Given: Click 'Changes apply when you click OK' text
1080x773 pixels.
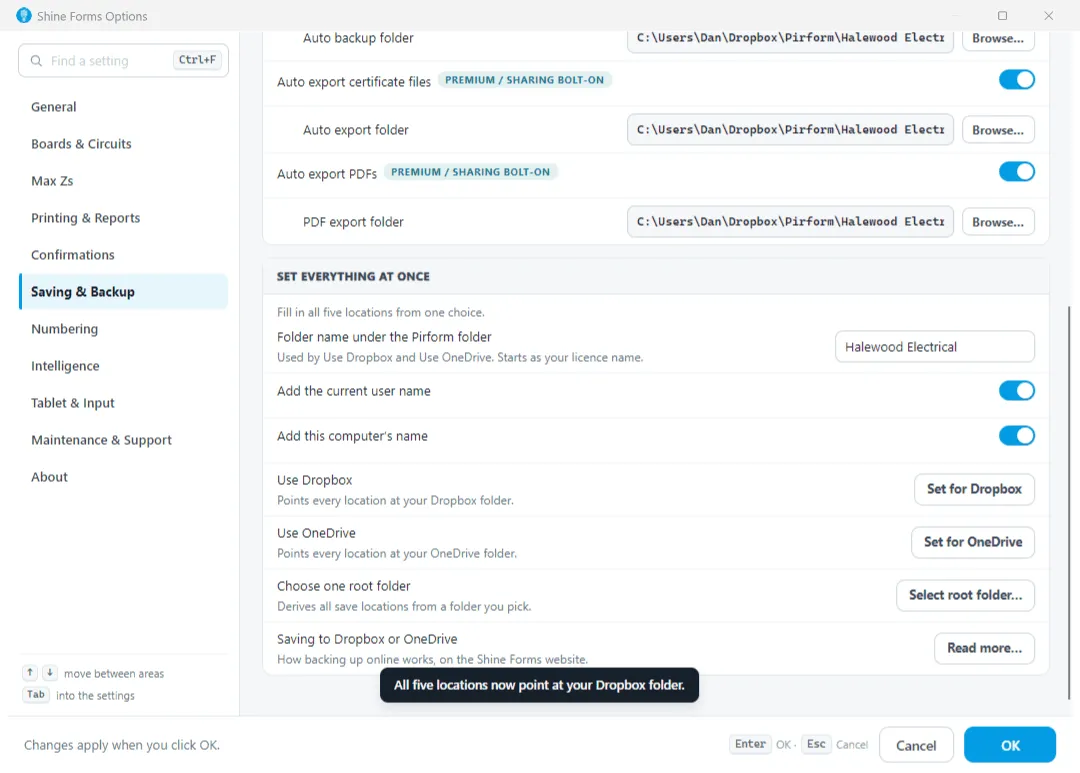Looking at the screenshot, I should (122, 745).
